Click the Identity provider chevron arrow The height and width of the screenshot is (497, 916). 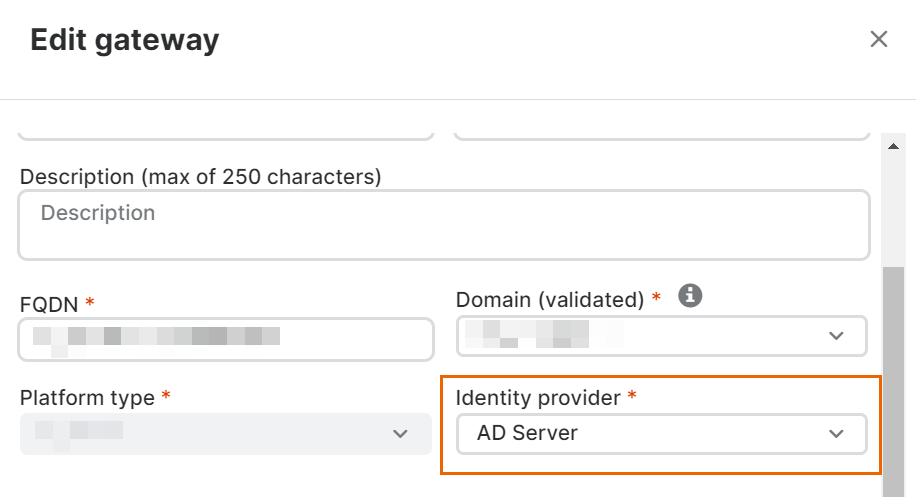click(836, 434)
